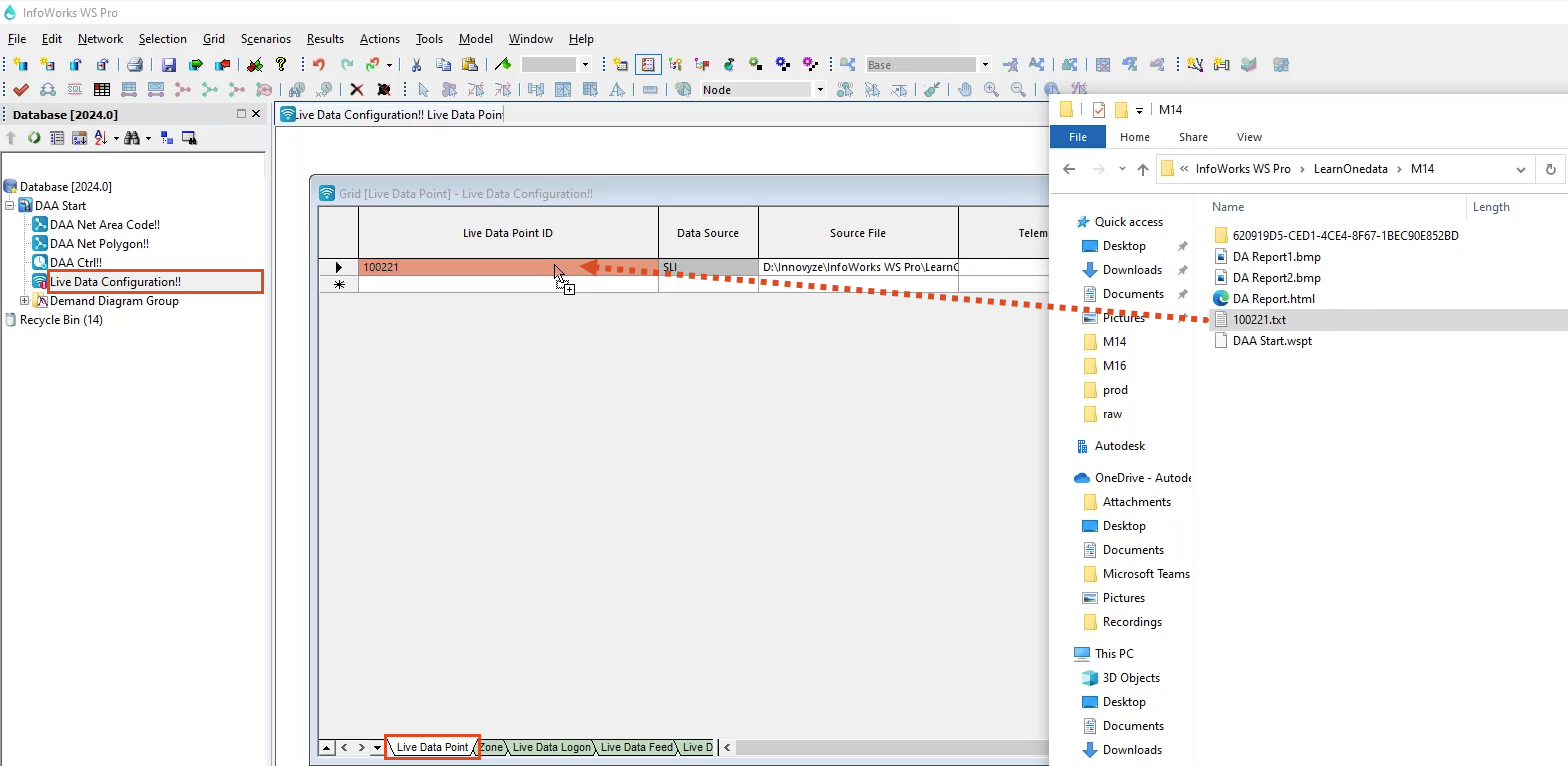The height and width of the screenshot is (766, 1568).
Task: Switch to the Live Data Point tab
Action: click(x=432, y=747)
